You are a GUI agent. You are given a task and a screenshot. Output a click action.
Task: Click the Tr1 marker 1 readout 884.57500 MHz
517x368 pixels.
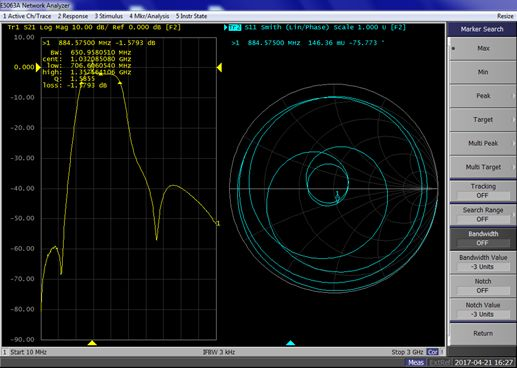tap(99, 43)
